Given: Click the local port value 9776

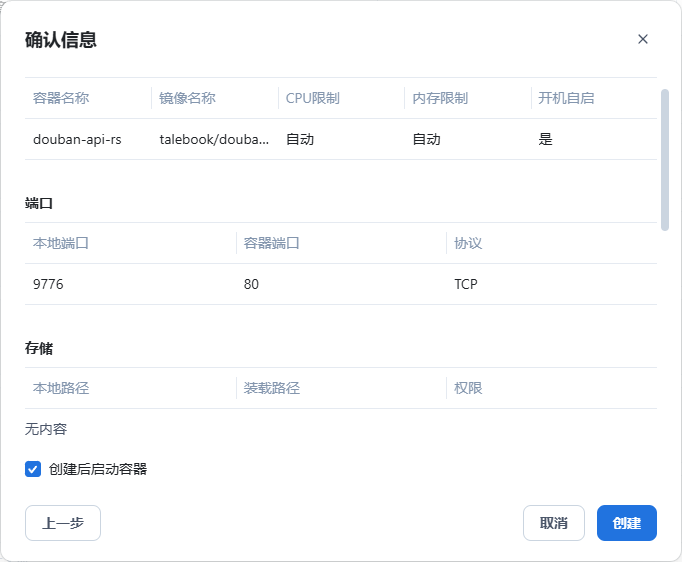Looking at the screenshot, I should pos(48,284).
